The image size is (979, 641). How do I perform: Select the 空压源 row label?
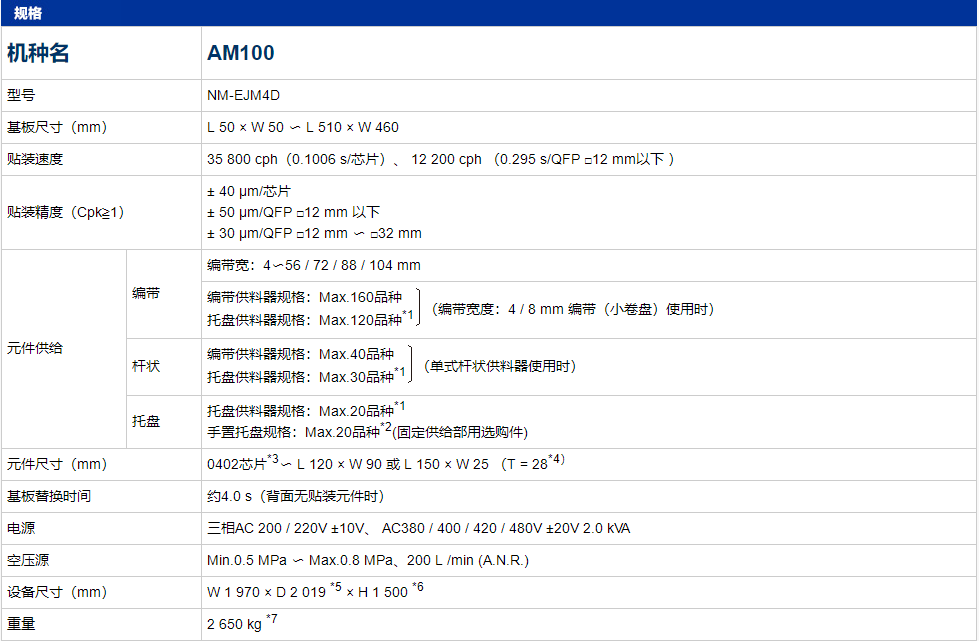point(28,560)
